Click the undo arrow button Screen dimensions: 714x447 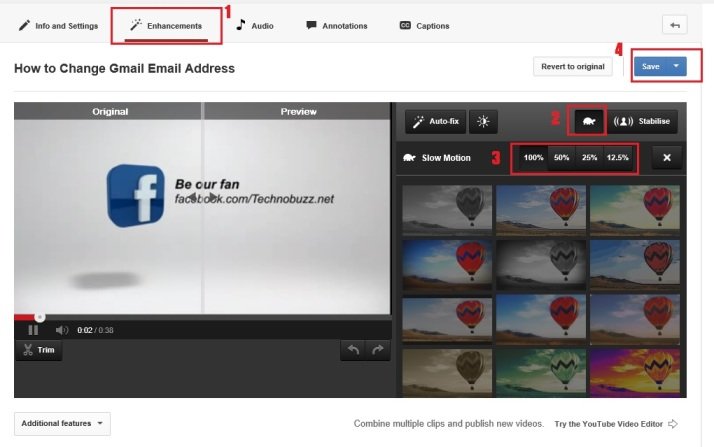point(353,350)
